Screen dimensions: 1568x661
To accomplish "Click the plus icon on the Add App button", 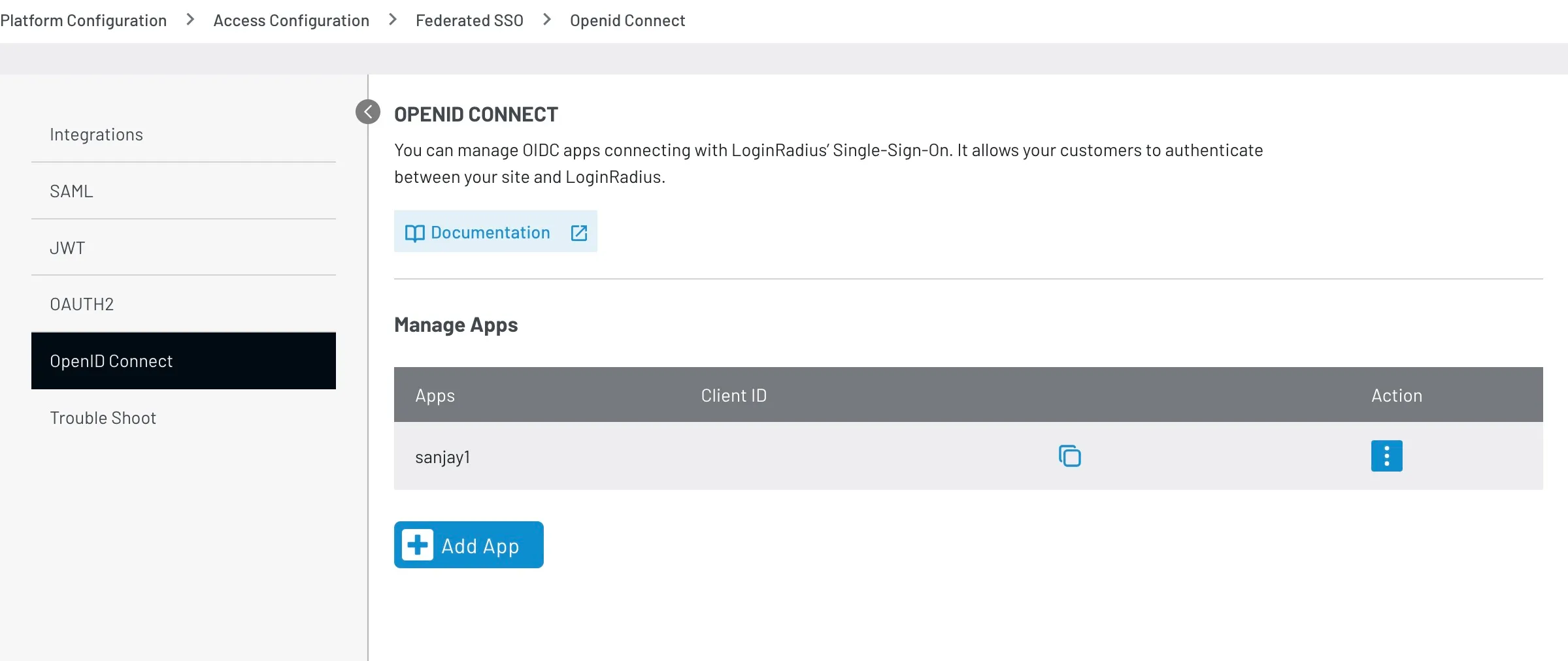I will 419,544.
